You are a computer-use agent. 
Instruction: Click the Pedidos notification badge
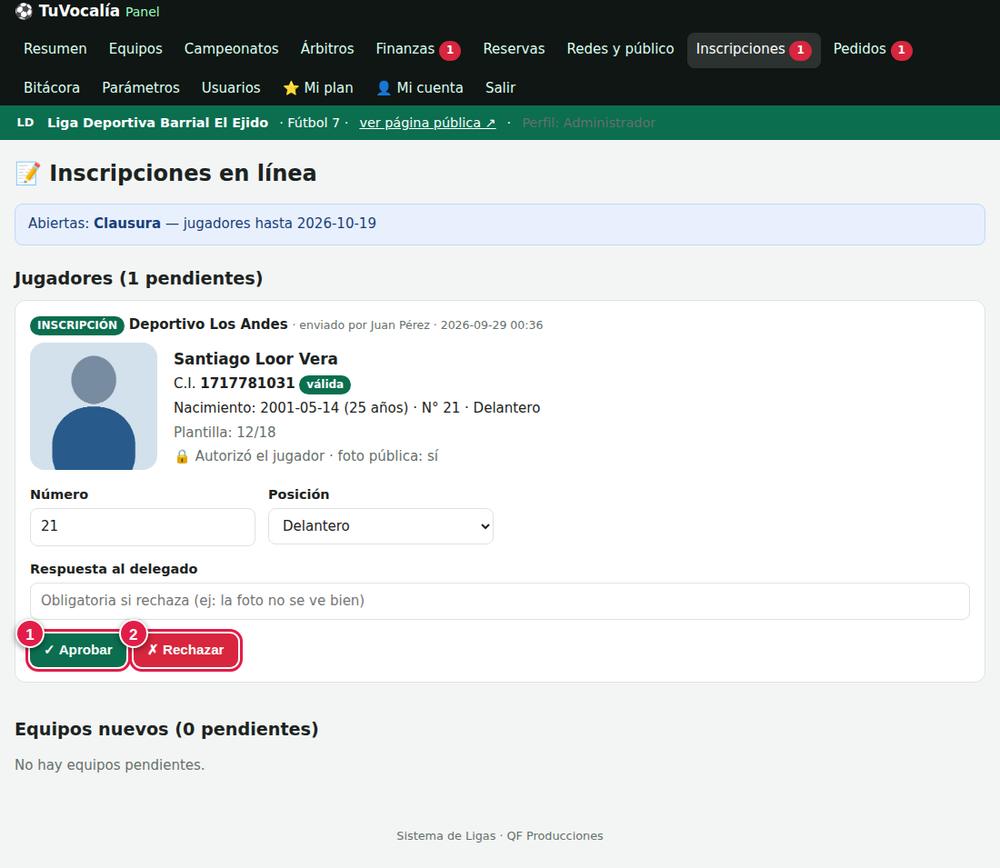901,50
